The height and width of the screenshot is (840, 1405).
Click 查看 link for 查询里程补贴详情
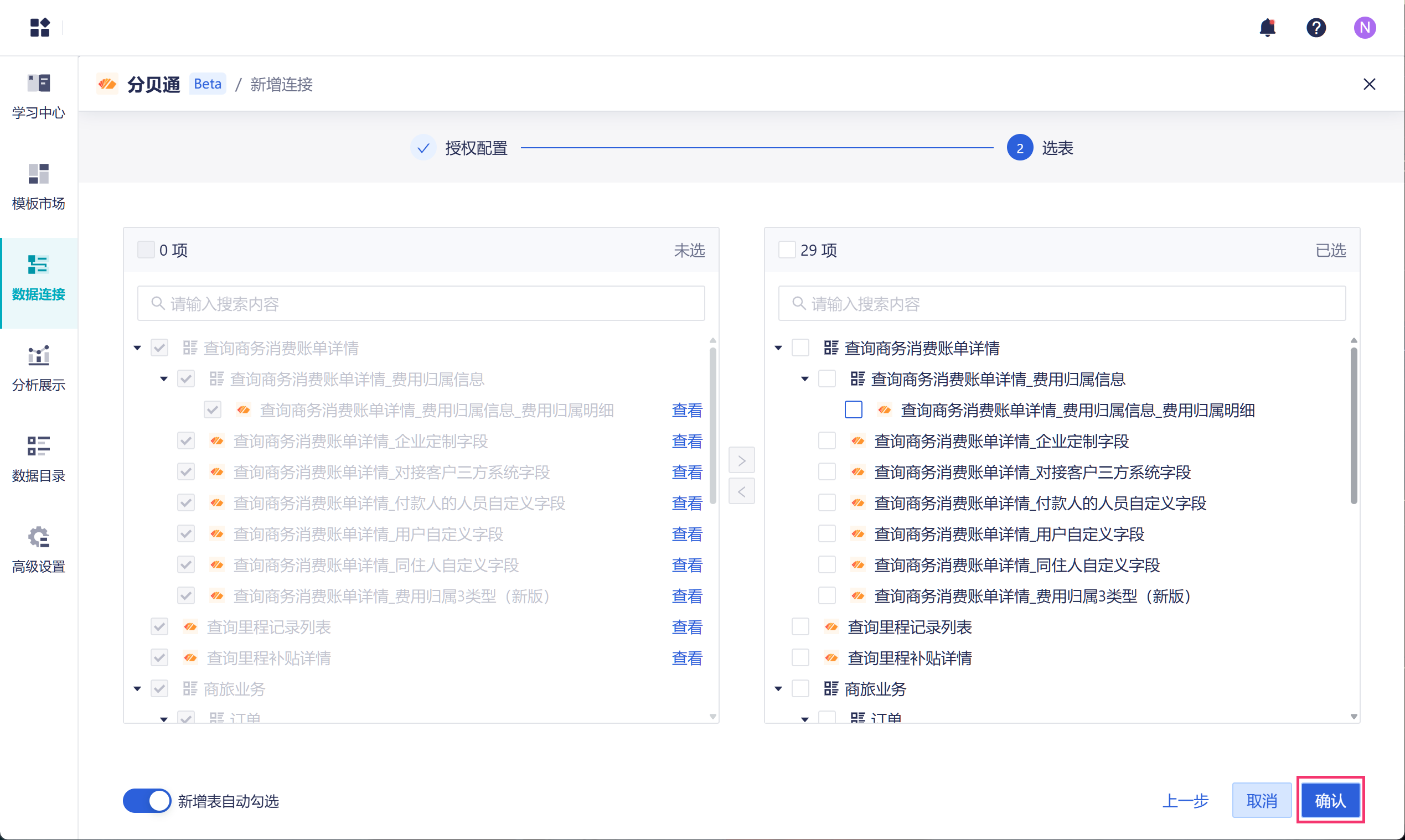tap(686, 658)
